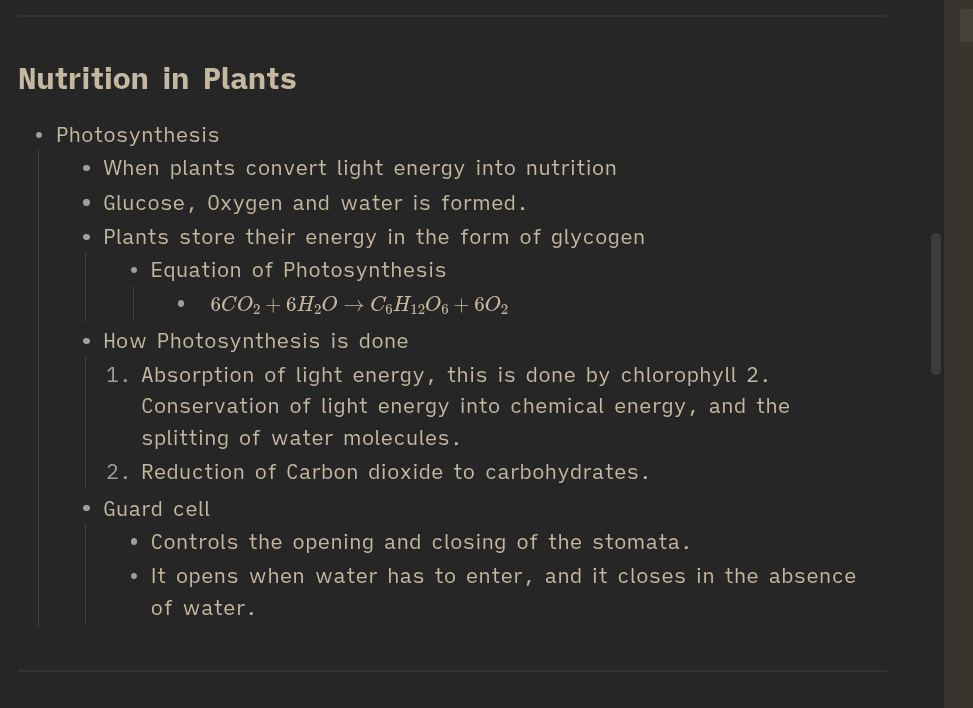Click "Controls the opening and closing of the stomata."
973x708 pixels.
tap(420, 542)
